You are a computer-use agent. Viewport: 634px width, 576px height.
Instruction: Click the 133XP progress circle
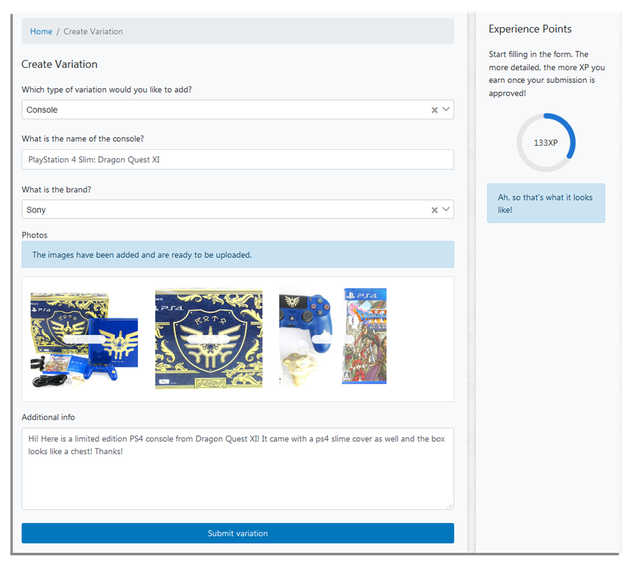point(546,142)
